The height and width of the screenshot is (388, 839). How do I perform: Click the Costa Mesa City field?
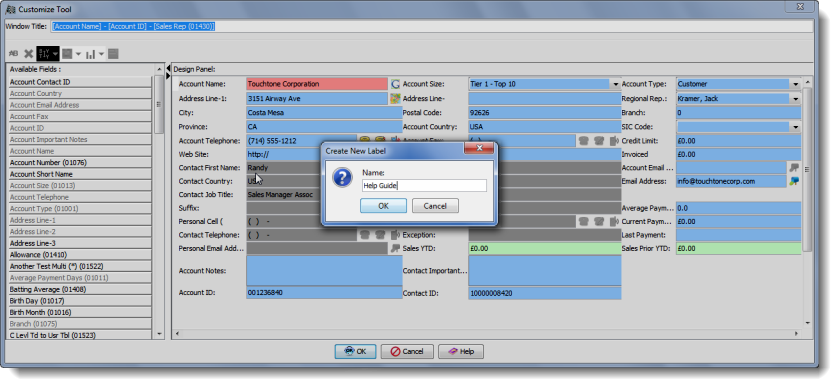(x=324, y=113)
